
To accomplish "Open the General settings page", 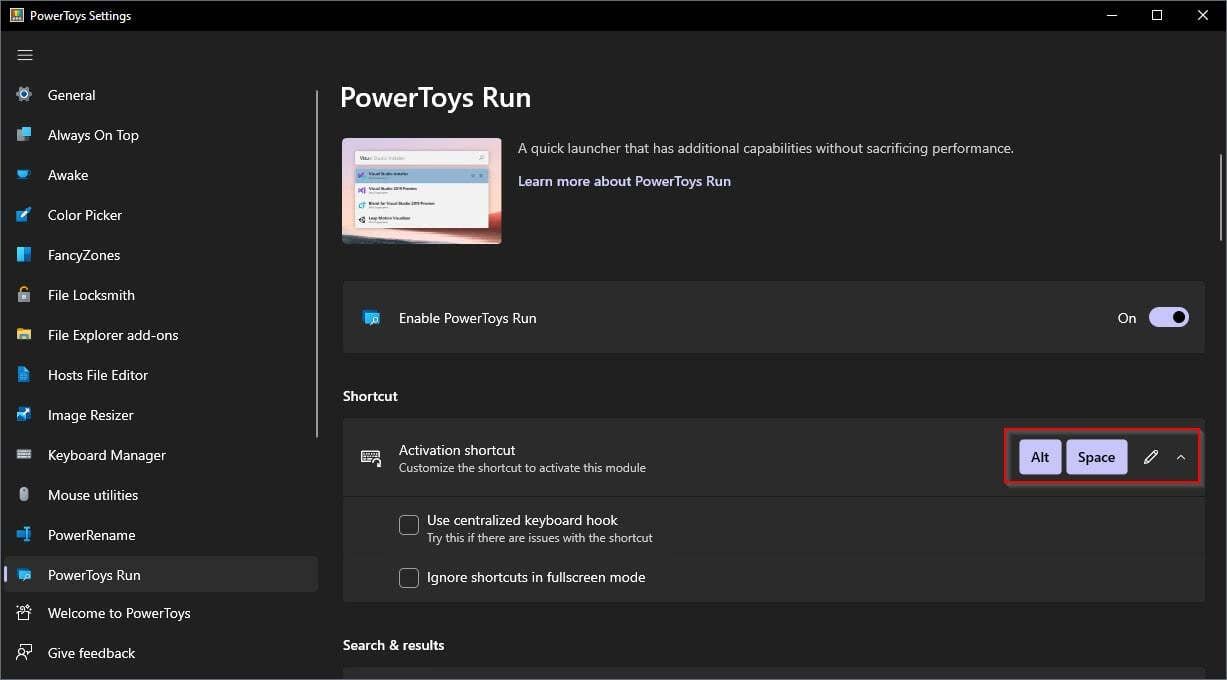I will click(72, 95).
